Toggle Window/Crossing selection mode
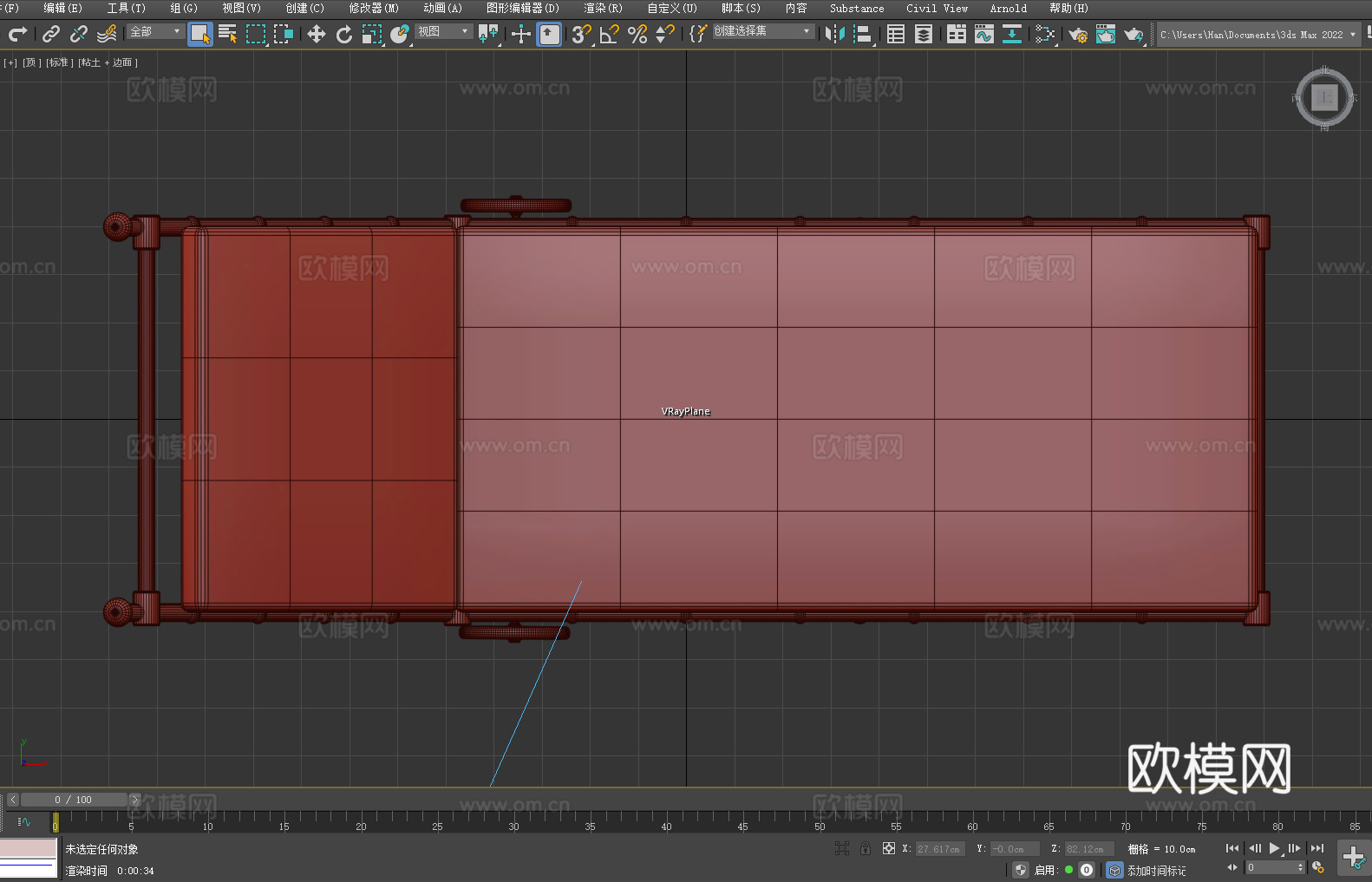The height and width of the screenshot is (882, 1372). coord(284,34)
